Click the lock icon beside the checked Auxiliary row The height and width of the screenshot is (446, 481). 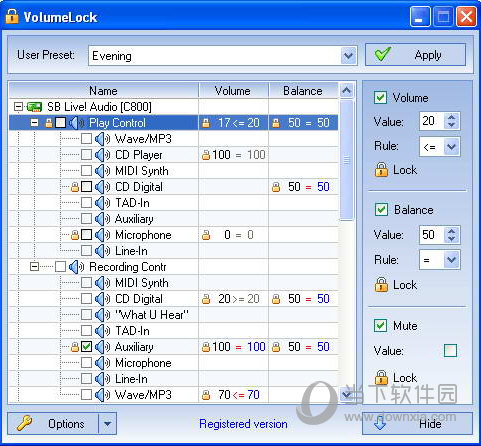coord(75,347)
